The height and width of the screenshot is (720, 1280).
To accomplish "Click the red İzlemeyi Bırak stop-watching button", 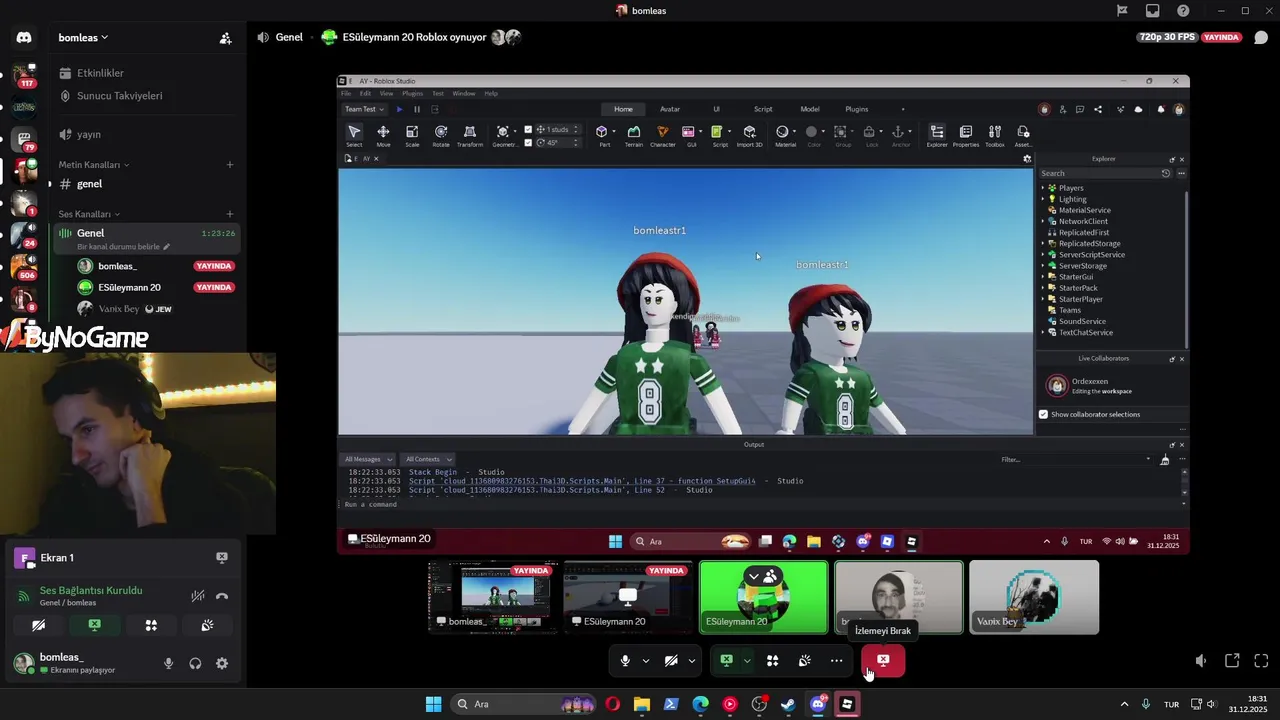I will (x=883, y=661).
